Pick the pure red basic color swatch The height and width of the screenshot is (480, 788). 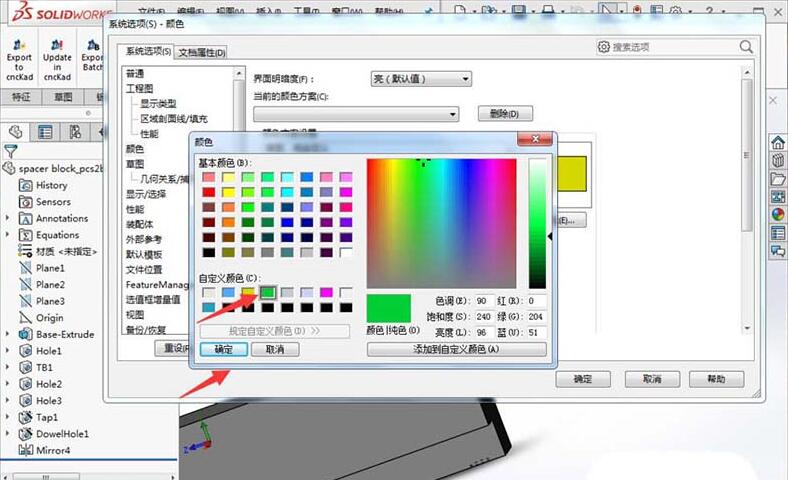[x=209, y=192]
